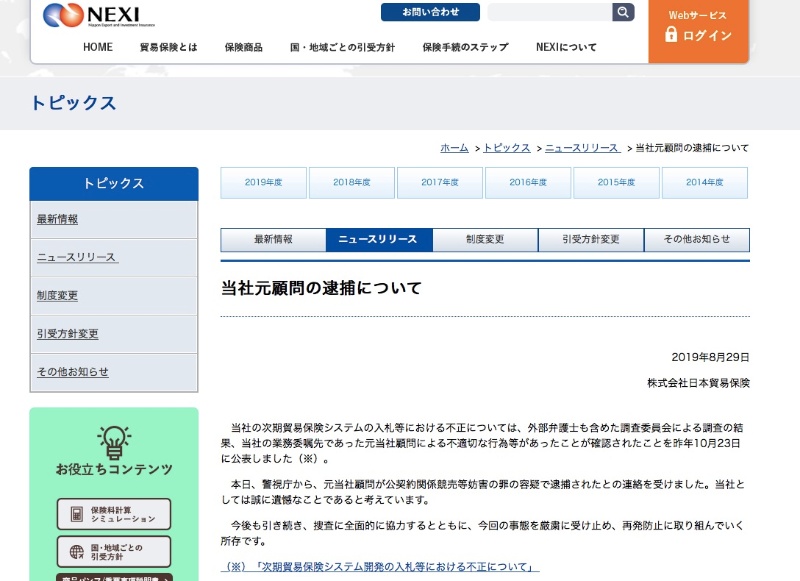Screen dimensions: 800x581
Task: Open the 貿易保険とは menu
Action: click(x=168, y=47)
